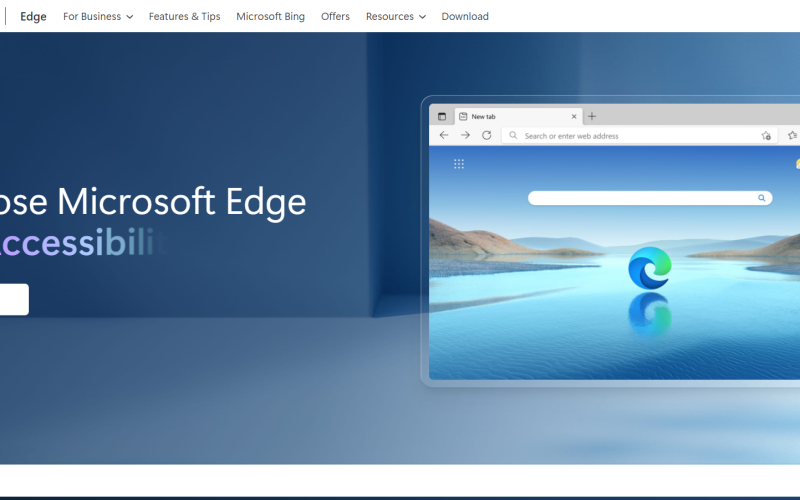Click the new tab page search box

pyautogui.click(x=650, y=198)
